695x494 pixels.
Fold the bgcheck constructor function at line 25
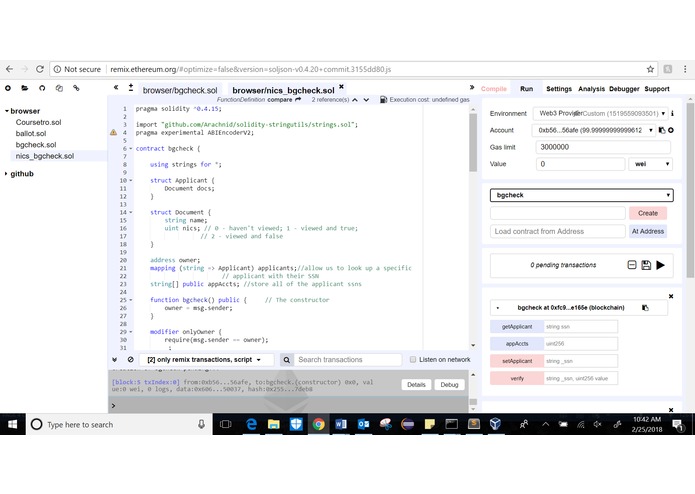(131, 300)
